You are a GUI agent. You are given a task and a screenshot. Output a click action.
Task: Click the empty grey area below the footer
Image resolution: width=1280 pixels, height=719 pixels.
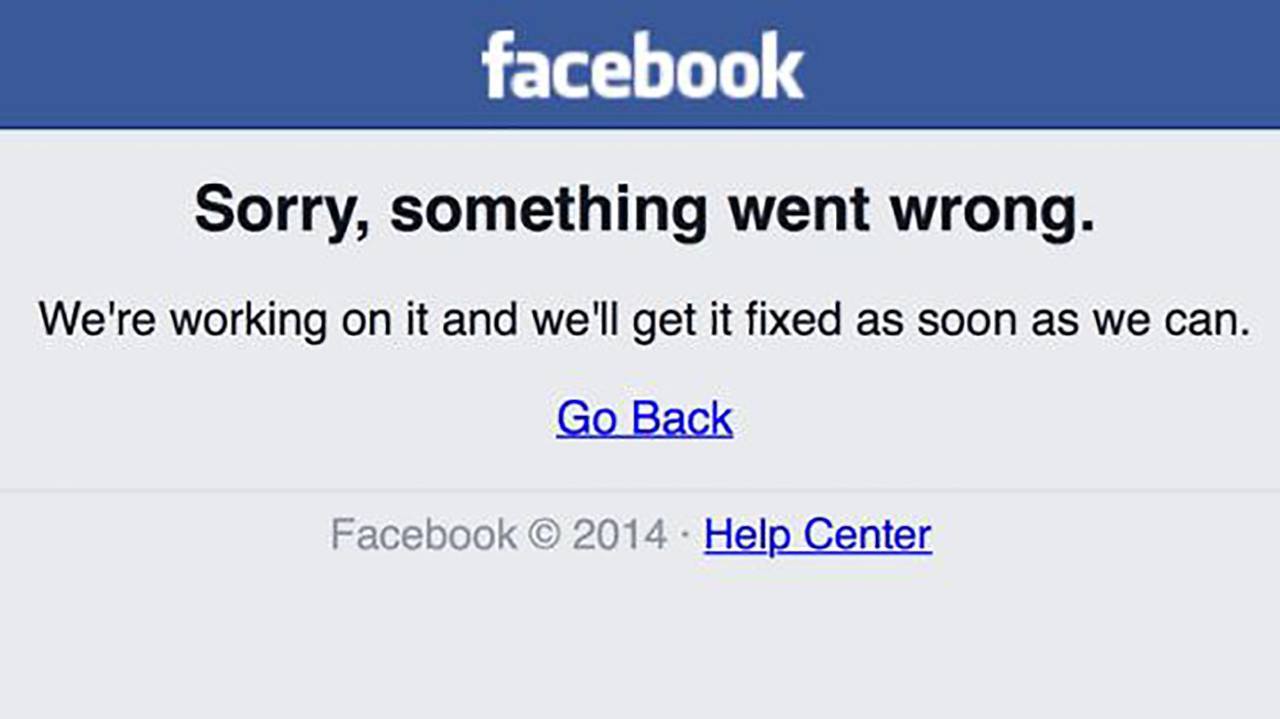(x=640, y=640)
